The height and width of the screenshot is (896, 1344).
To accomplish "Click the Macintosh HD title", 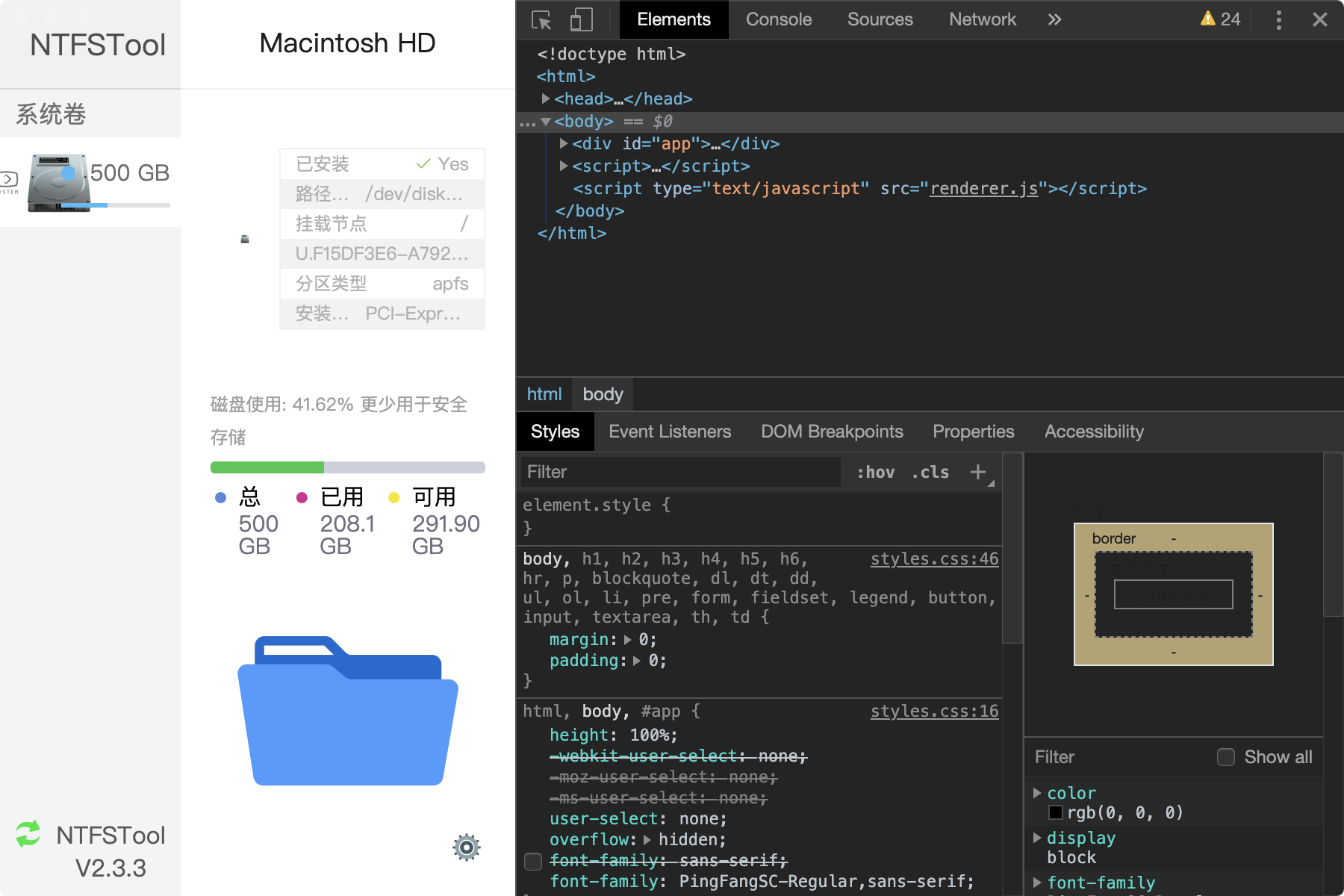I will (x=347, y=43).
